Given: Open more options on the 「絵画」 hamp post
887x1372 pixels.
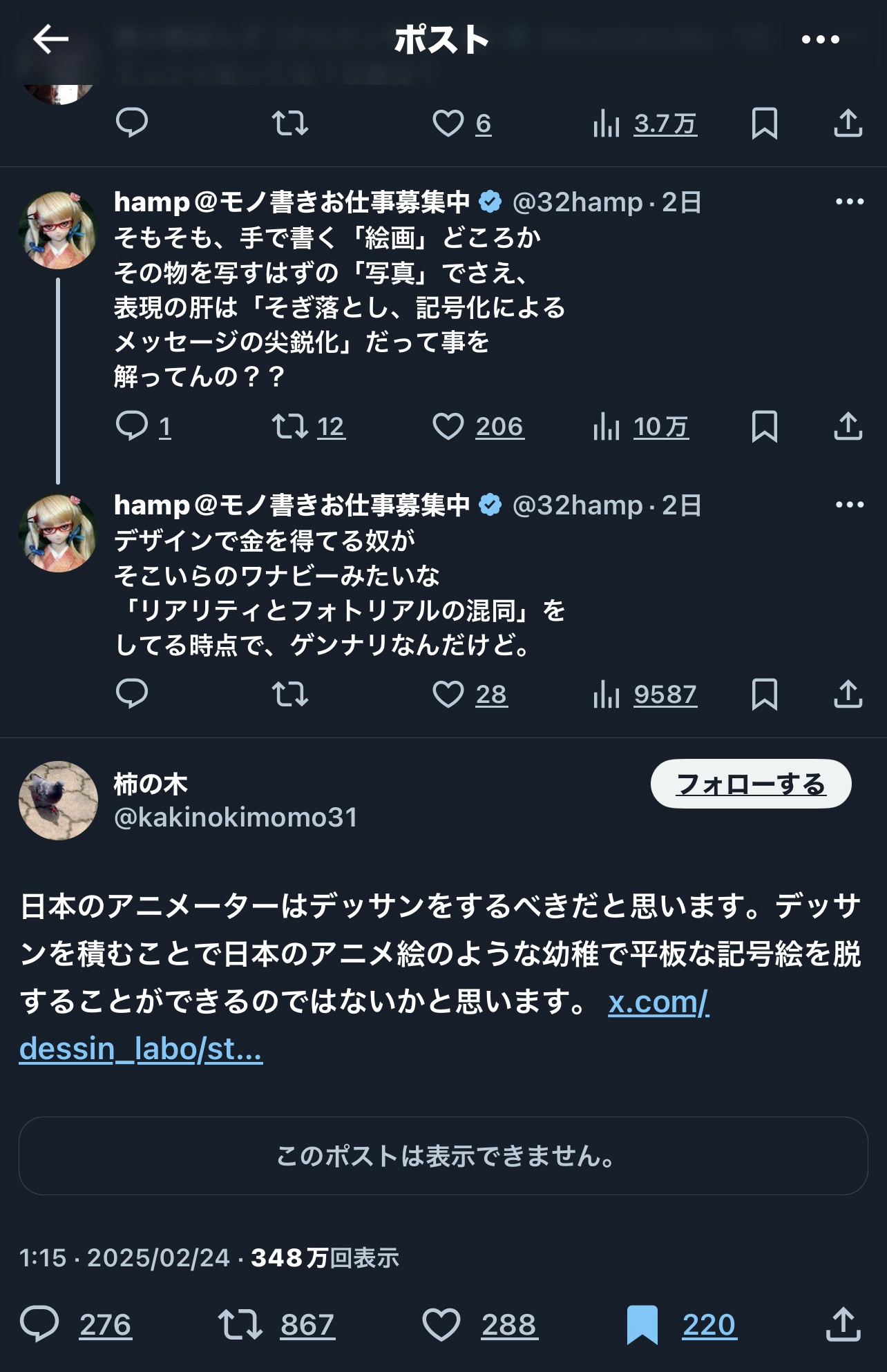Looking at the screenshot, I should pyautogui.click(x=849, y=202).
